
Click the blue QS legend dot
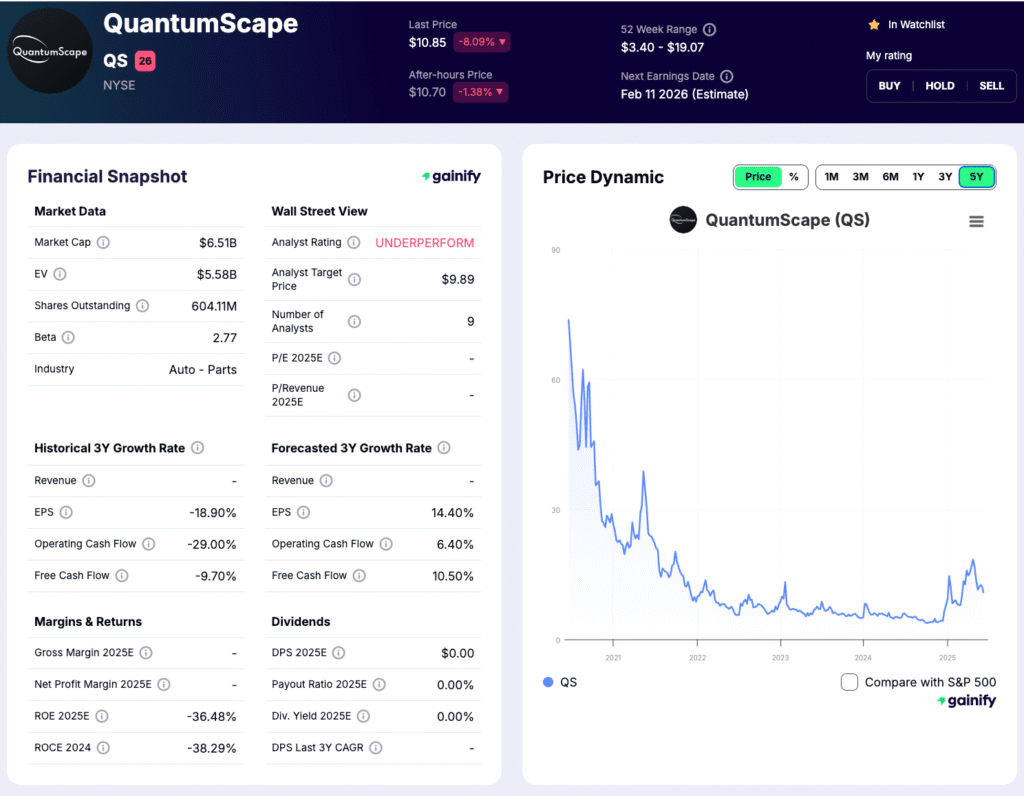[547, 681]
